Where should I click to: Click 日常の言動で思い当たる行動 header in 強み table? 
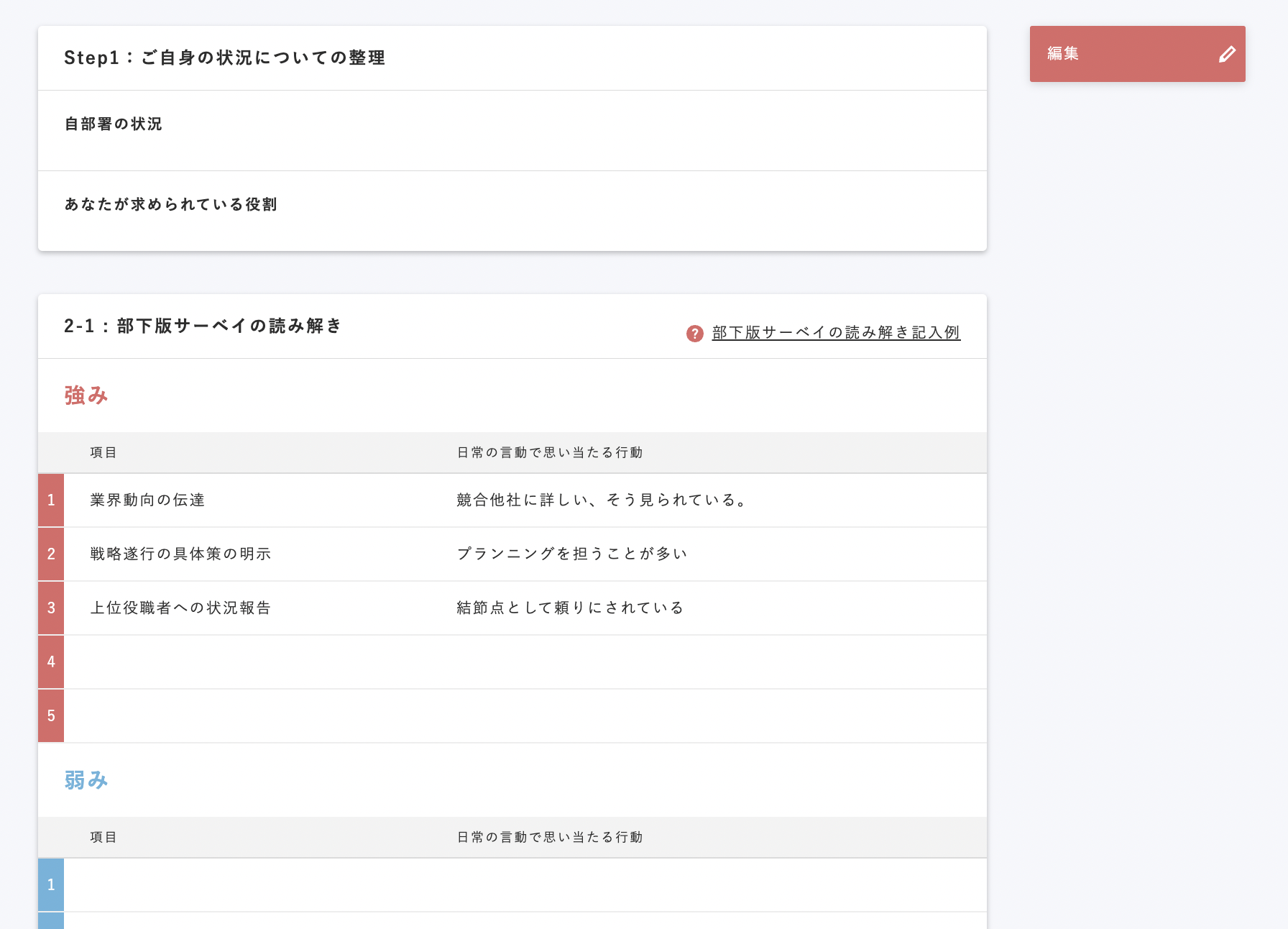[x=550, y=452]
